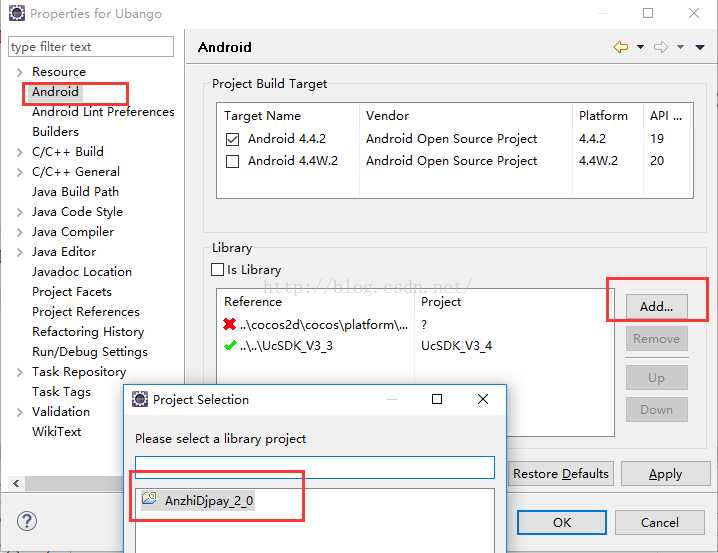The height and width of the screenshot is (553, 718).
Task: Click the Vendor column header
Action: click(387, 116)
